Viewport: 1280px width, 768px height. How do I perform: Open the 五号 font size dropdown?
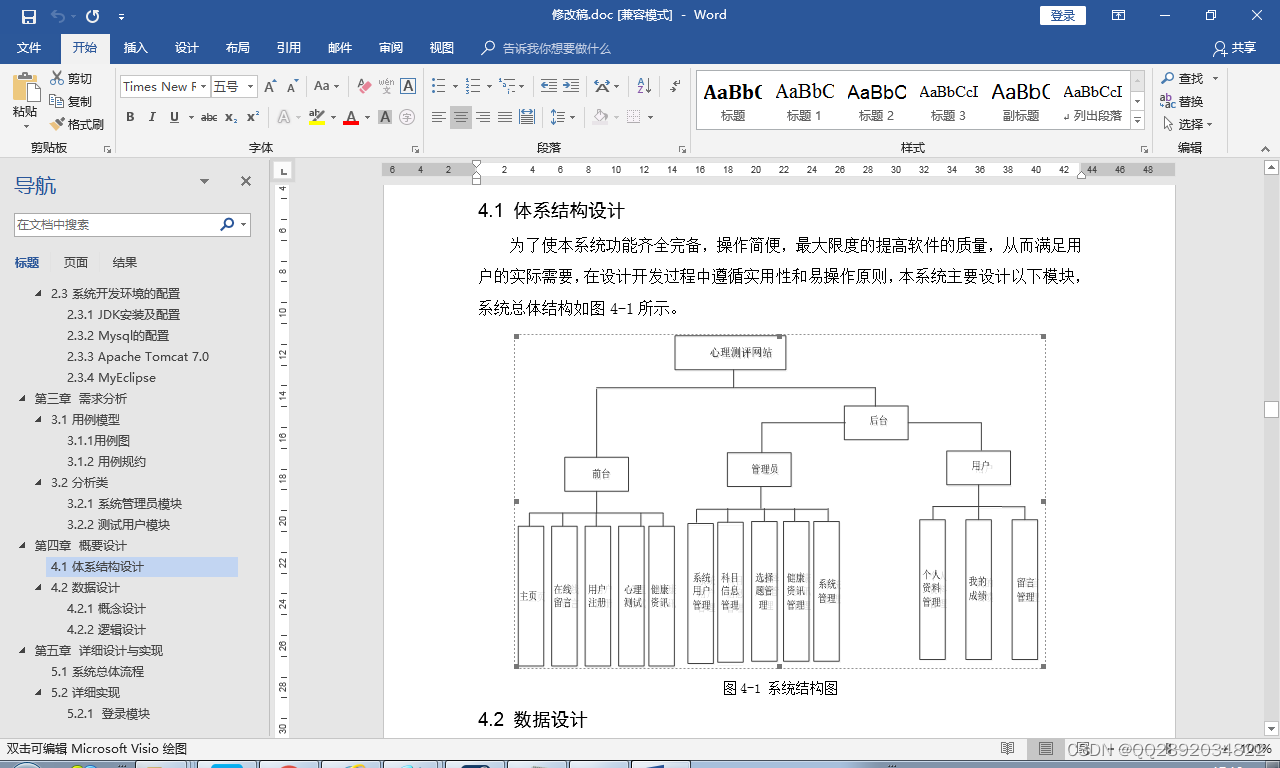pos(250,86)
